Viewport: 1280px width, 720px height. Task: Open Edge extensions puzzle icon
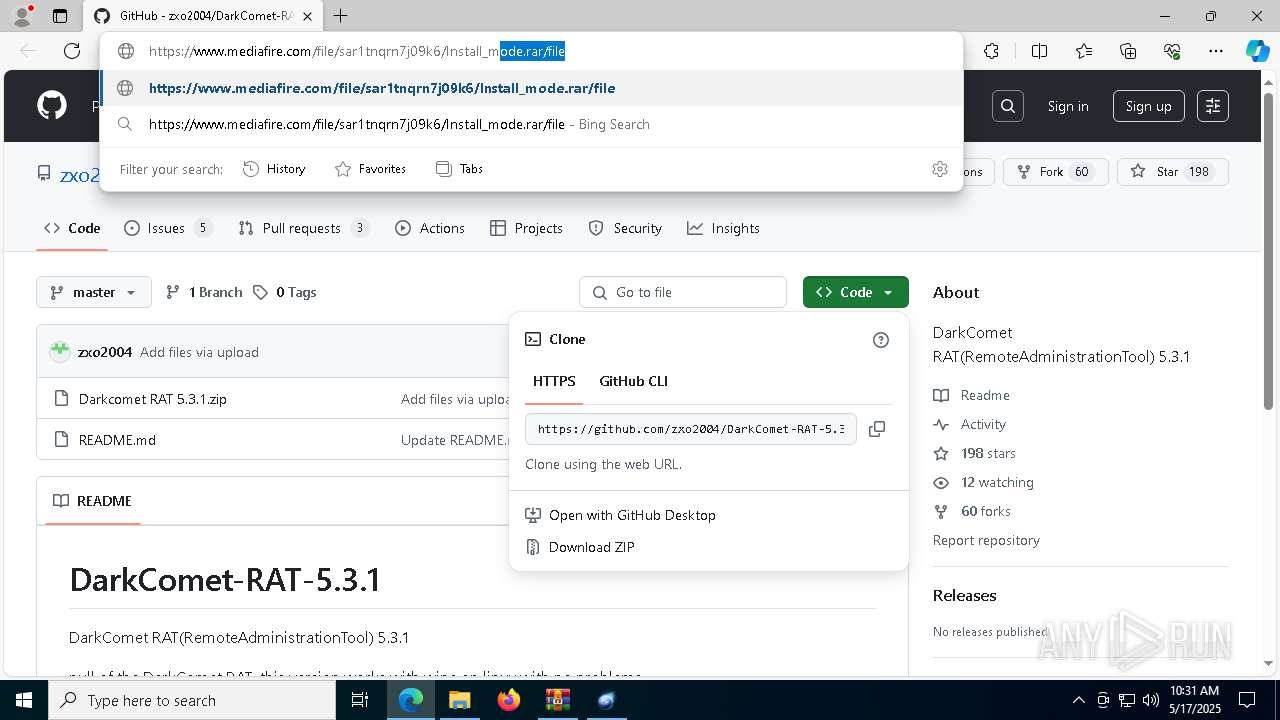tap(991, 51)
